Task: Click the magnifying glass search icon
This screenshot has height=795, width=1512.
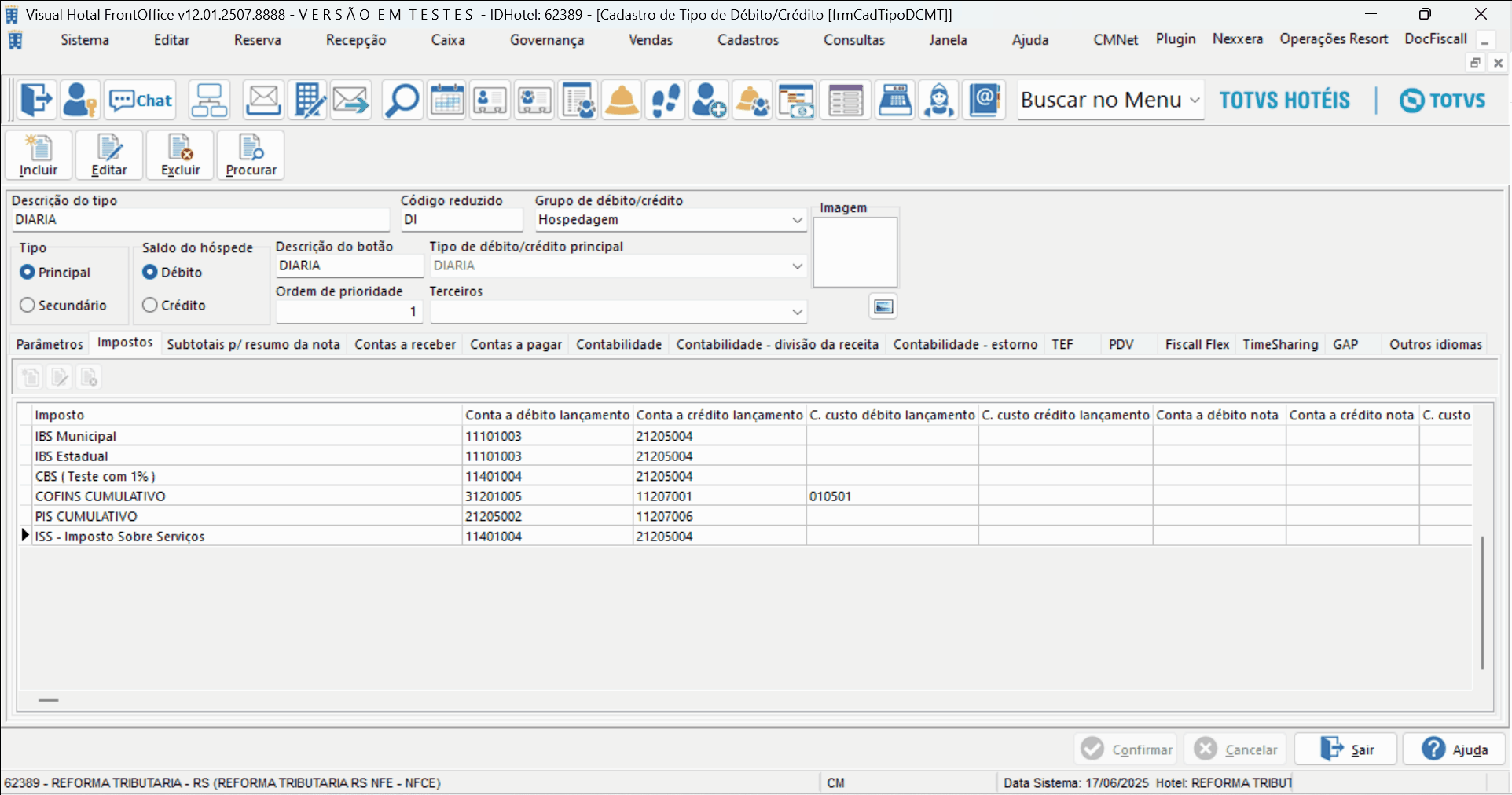Action: pos(402,101)
